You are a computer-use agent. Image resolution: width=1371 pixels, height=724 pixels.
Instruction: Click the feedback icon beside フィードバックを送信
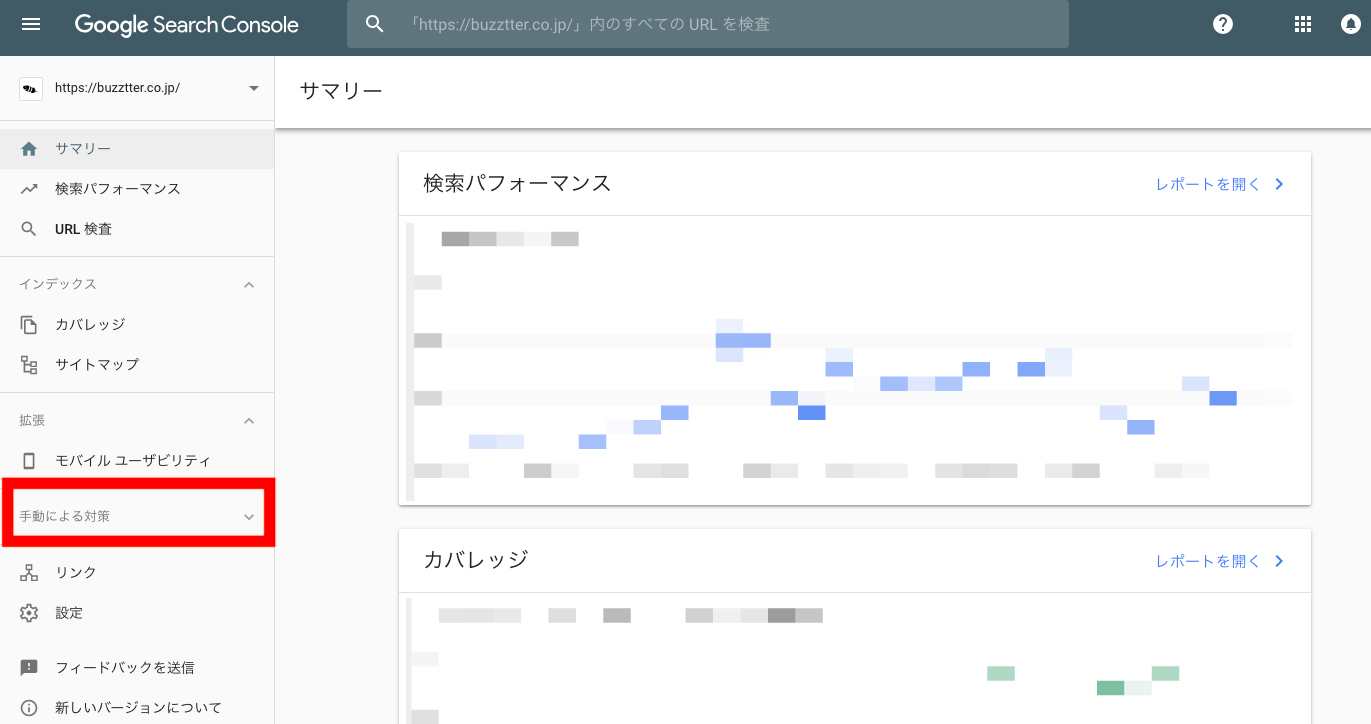tap(29, 667)
